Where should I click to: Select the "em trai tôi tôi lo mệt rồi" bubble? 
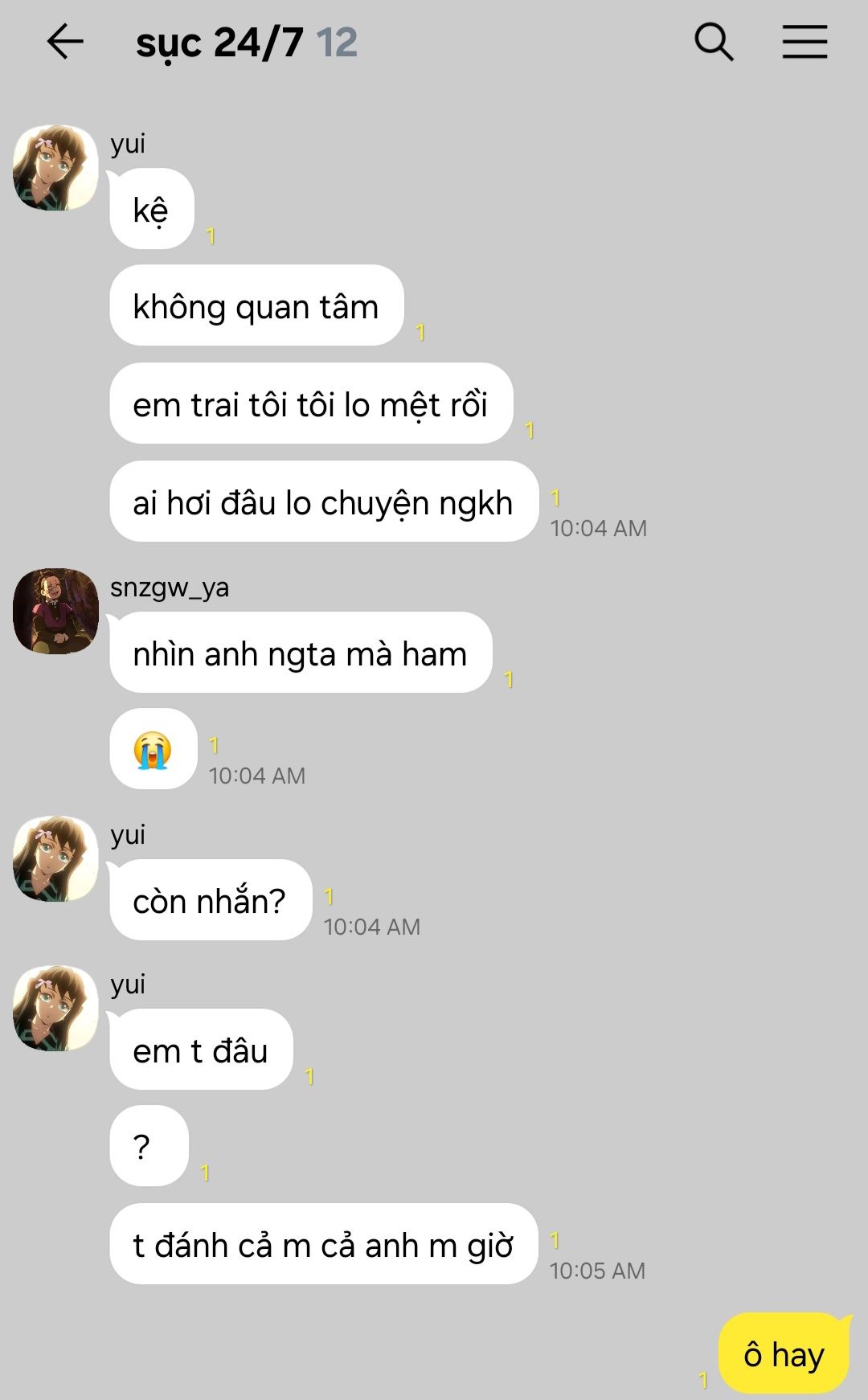[x=311, y=403]
